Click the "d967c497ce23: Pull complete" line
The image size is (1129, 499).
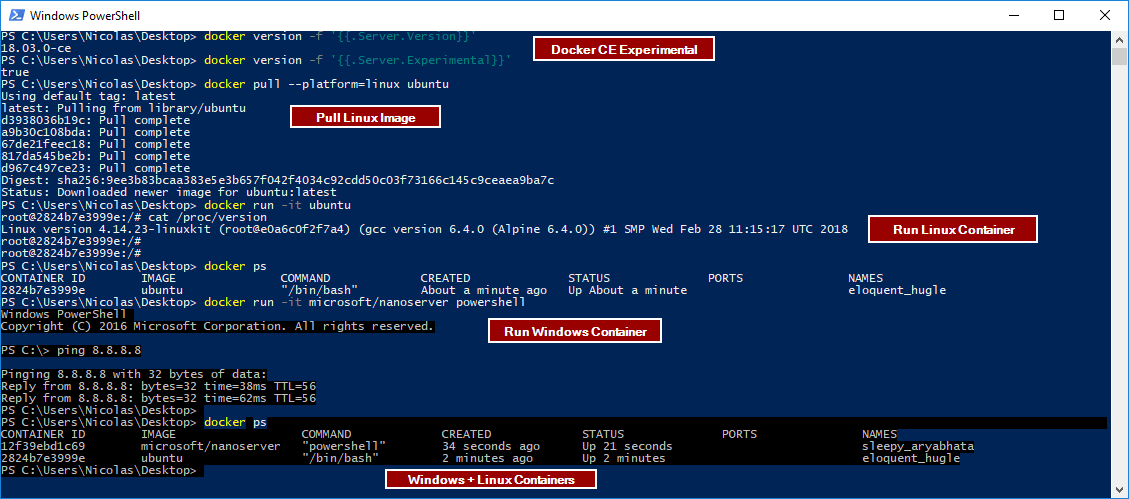96,168
